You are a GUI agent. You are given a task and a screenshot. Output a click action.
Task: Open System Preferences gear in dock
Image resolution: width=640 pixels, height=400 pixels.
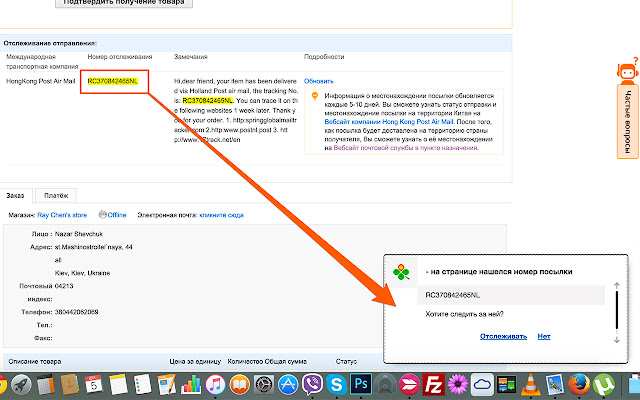tap(264, 384)
